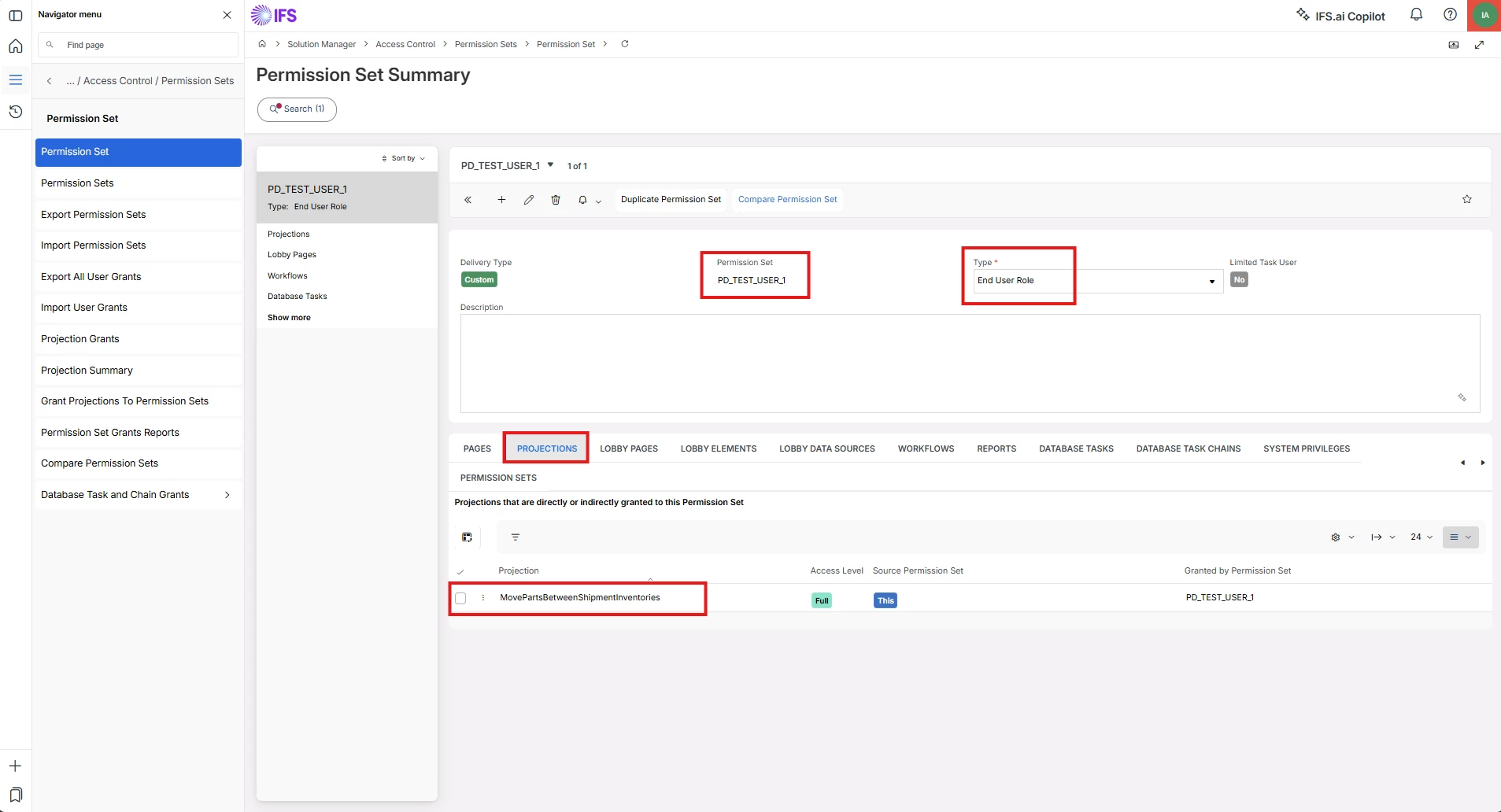The height and width of the screenshot is (812, 1501).
Task: Click Solution Manager in breadcrumb
Action: coord(322,44)
